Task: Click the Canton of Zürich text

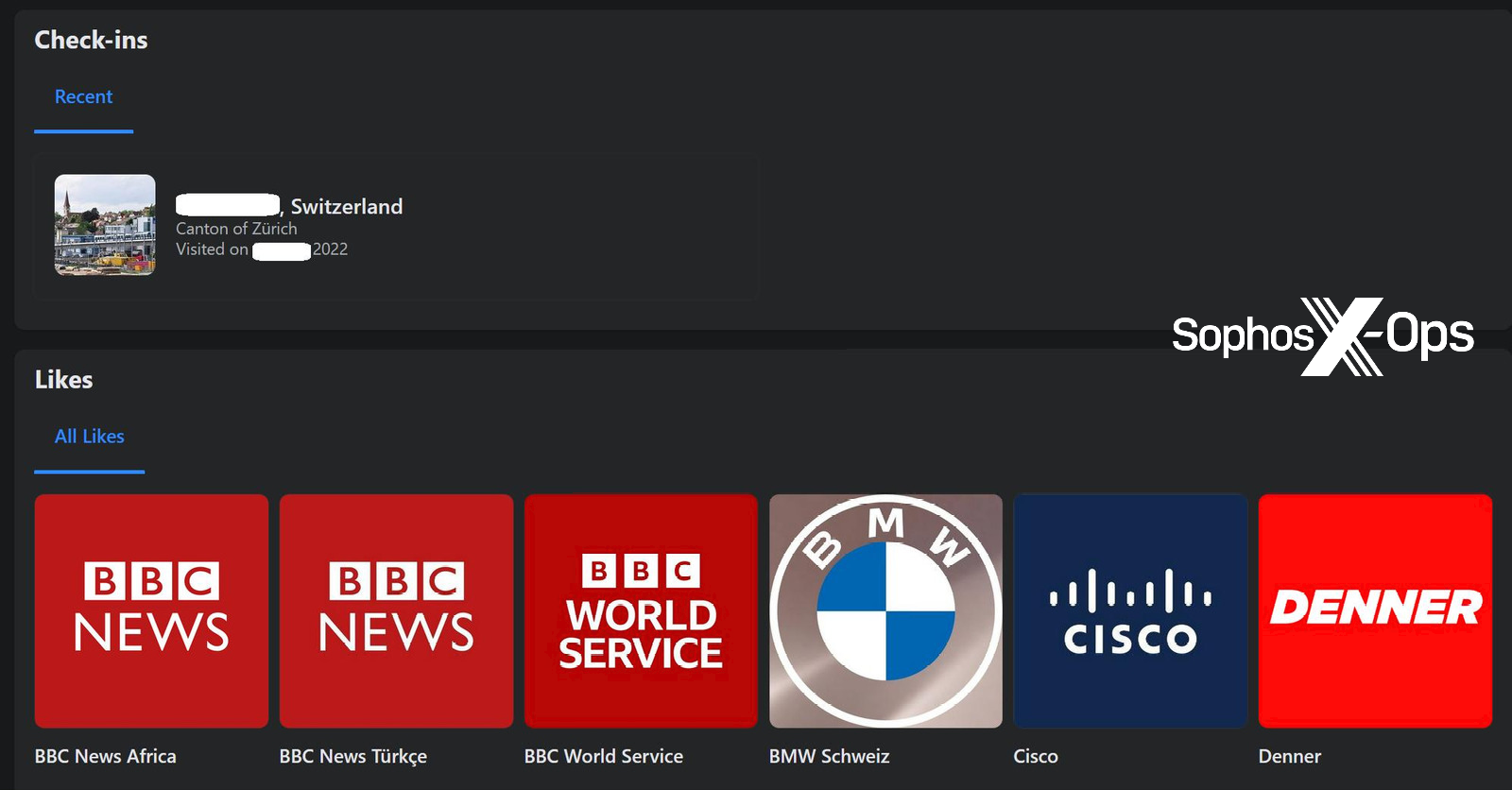Action: [236, 229]
